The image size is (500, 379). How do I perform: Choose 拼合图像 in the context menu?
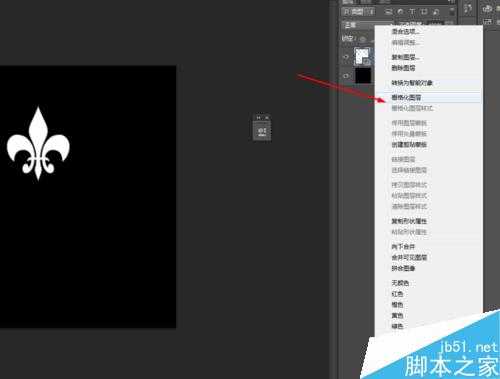click(403, 268)
